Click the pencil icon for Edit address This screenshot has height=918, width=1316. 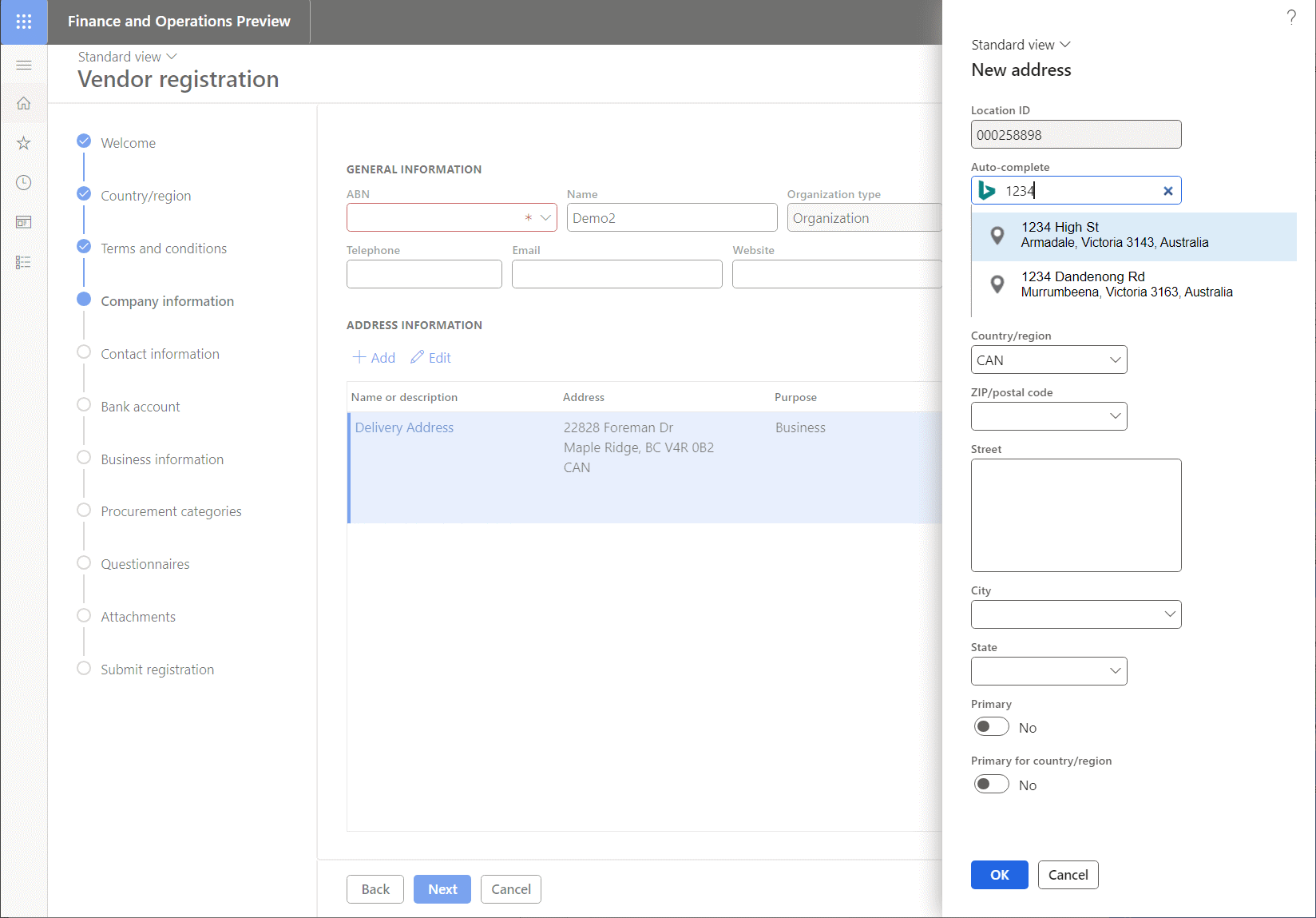pos(417,357)
